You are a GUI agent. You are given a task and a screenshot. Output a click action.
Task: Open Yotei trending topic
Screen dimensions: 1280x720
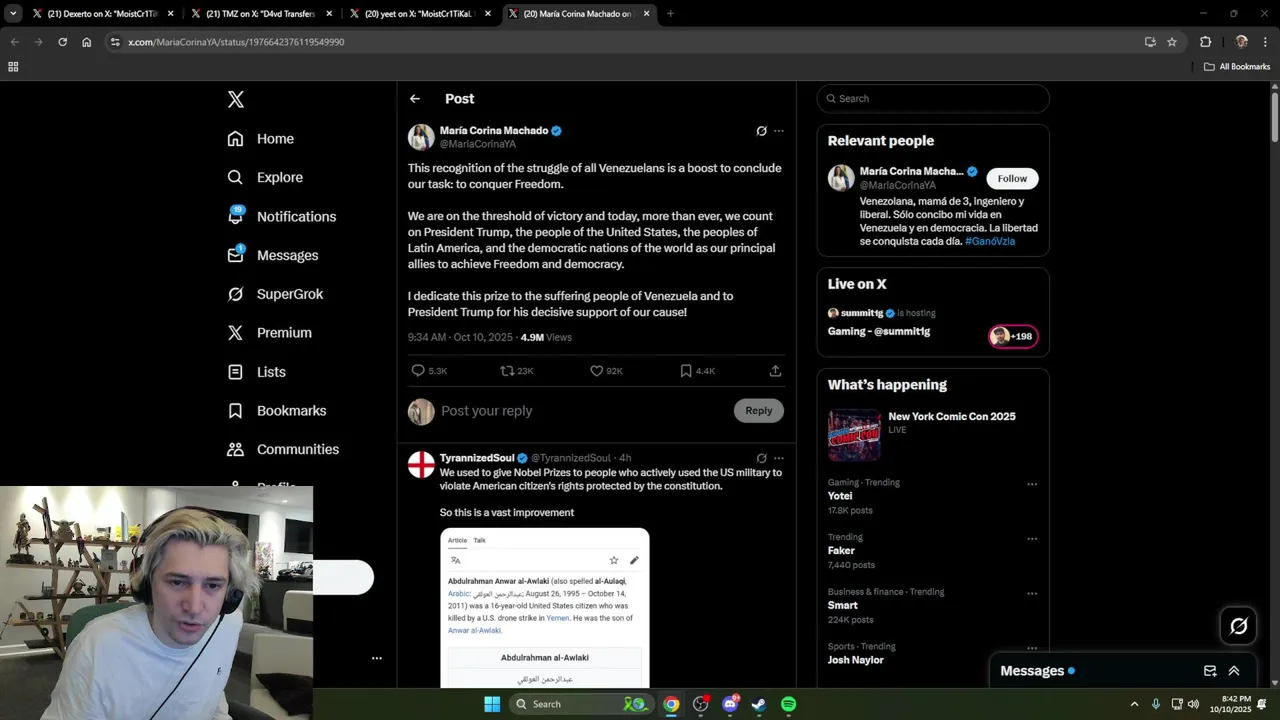tap(840, 496)
